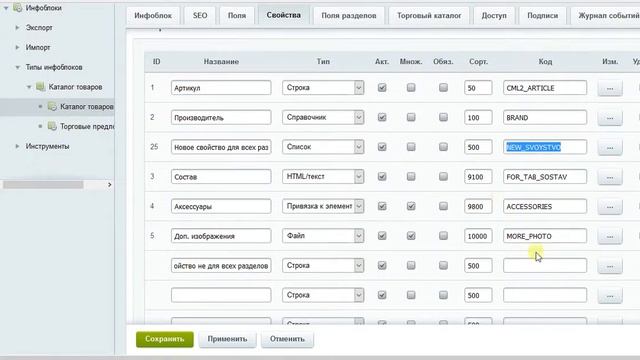Open edit dialog for Аксессуары property
The image size is (640, 360).
tap(610, 207)
